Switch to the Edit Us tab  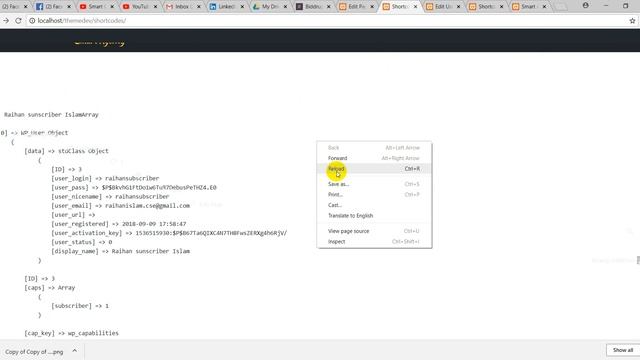[442, 7]
